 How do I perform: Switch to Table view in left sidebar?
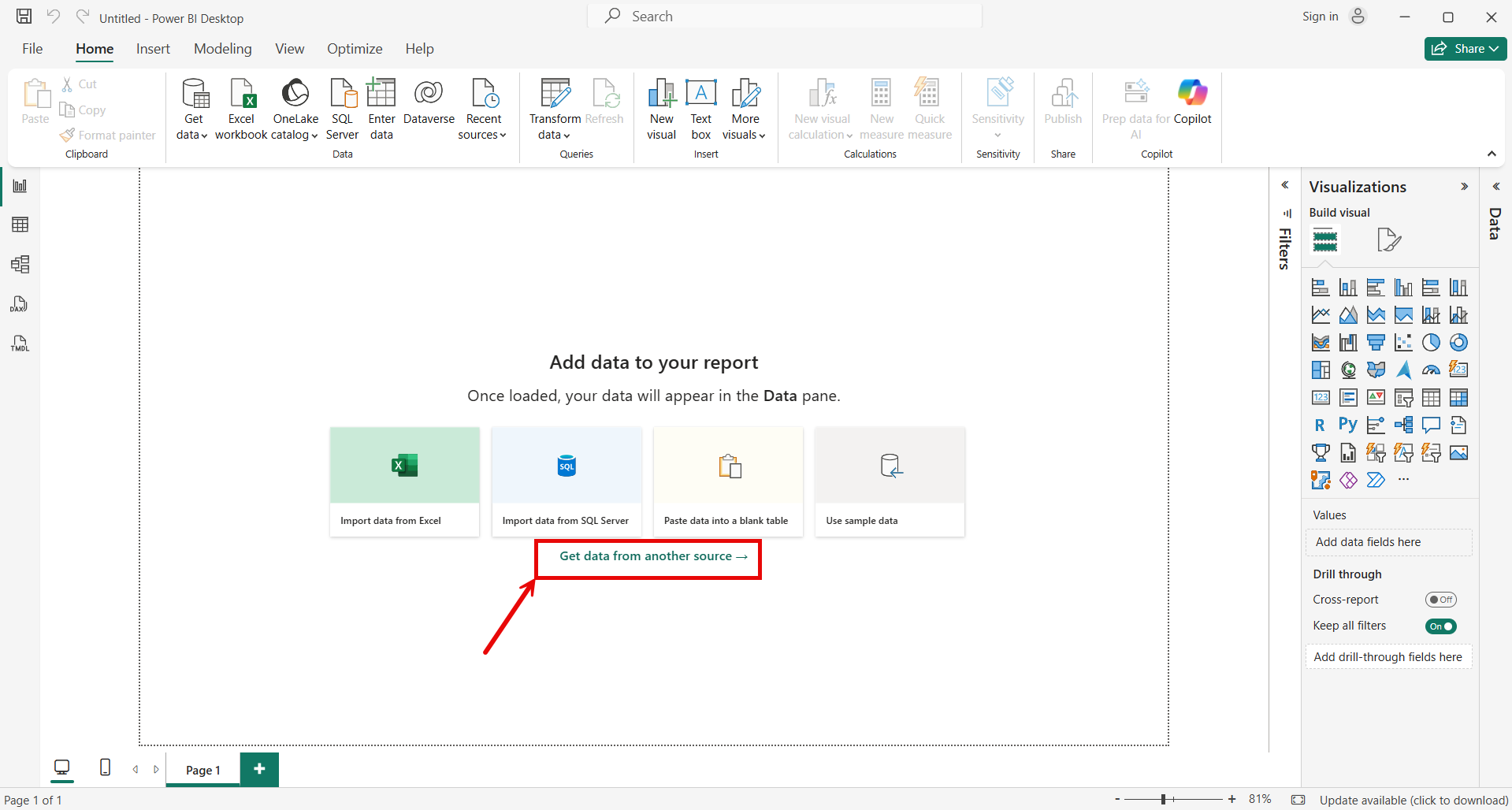(x=20, y=225)
